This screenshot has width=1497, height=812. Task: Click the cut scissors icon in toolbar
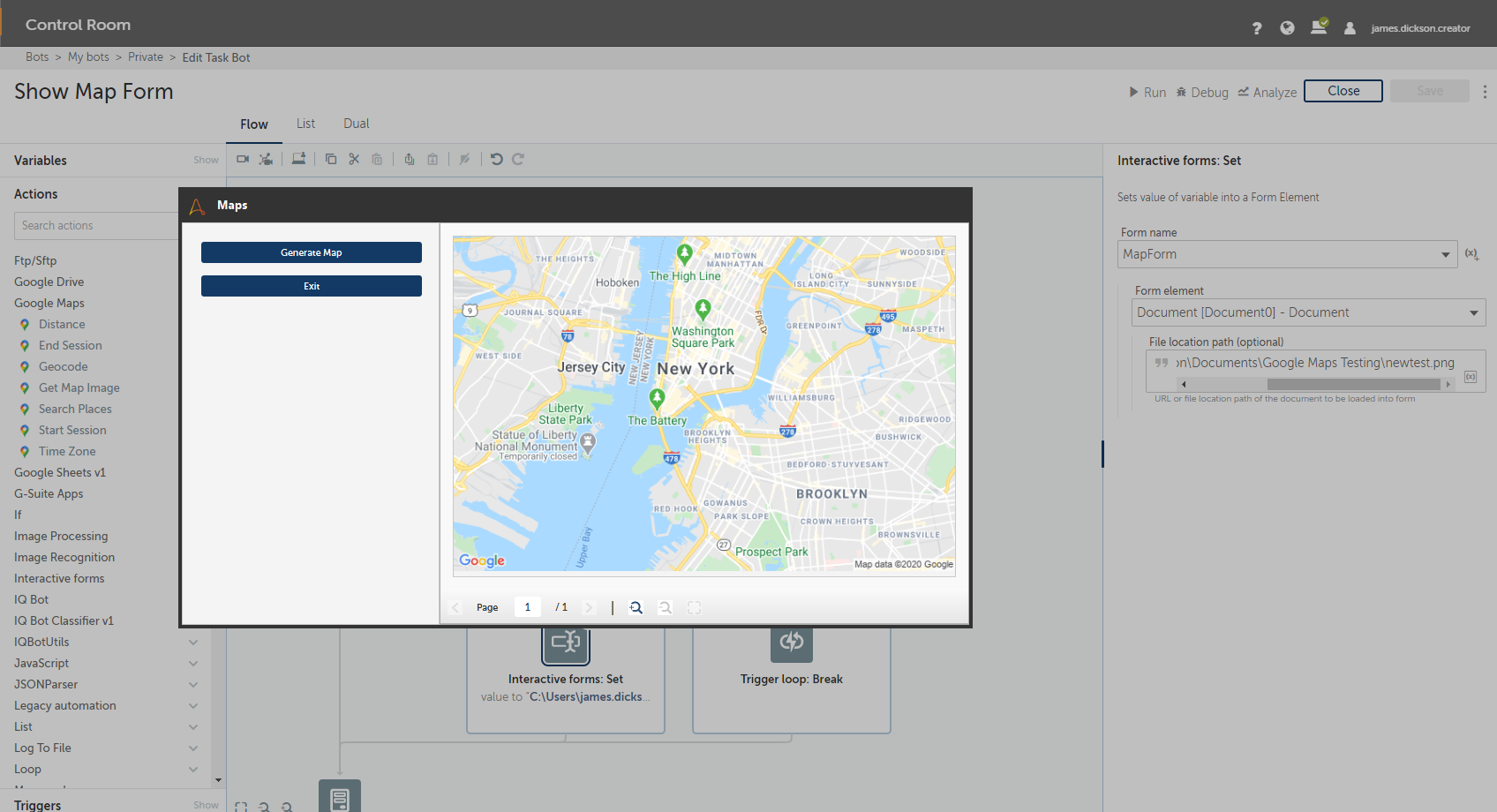click(354, 159)
